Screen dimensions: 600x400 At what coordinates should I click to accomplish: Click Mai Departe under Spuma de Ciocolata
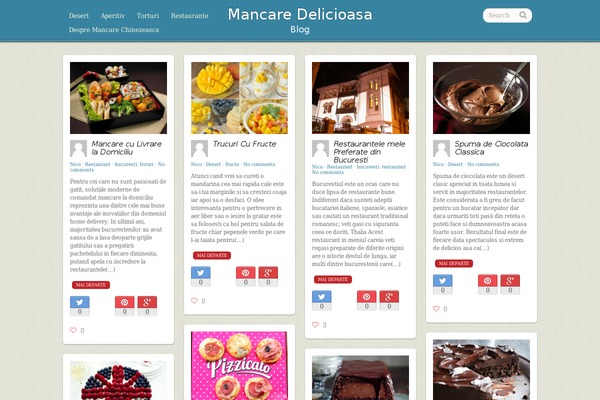454,263
